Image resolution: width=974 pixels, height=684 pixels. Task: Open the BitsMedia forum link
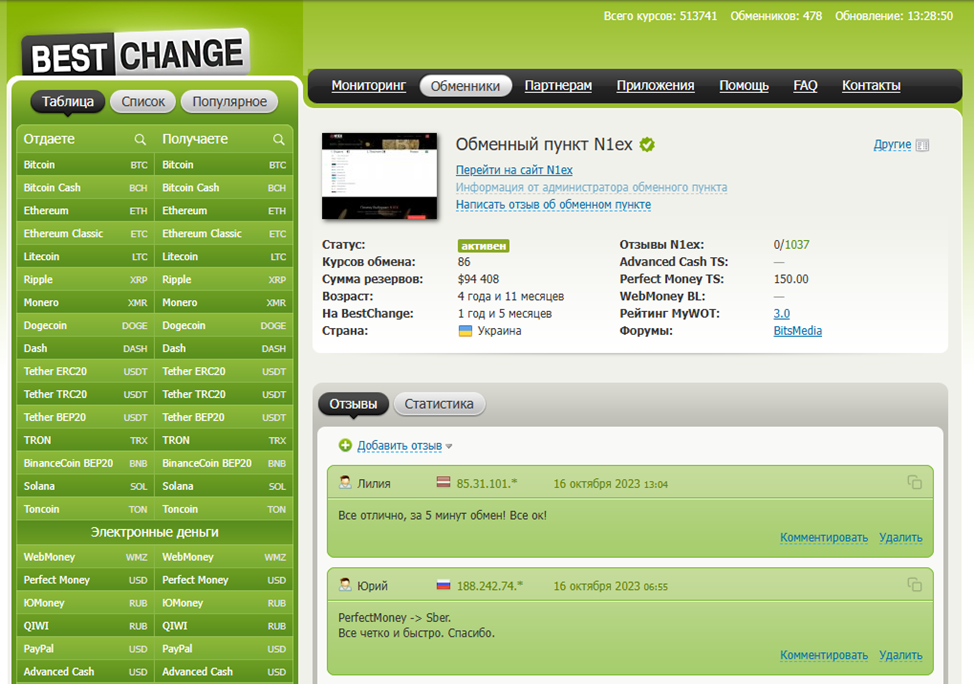point(798,331)
